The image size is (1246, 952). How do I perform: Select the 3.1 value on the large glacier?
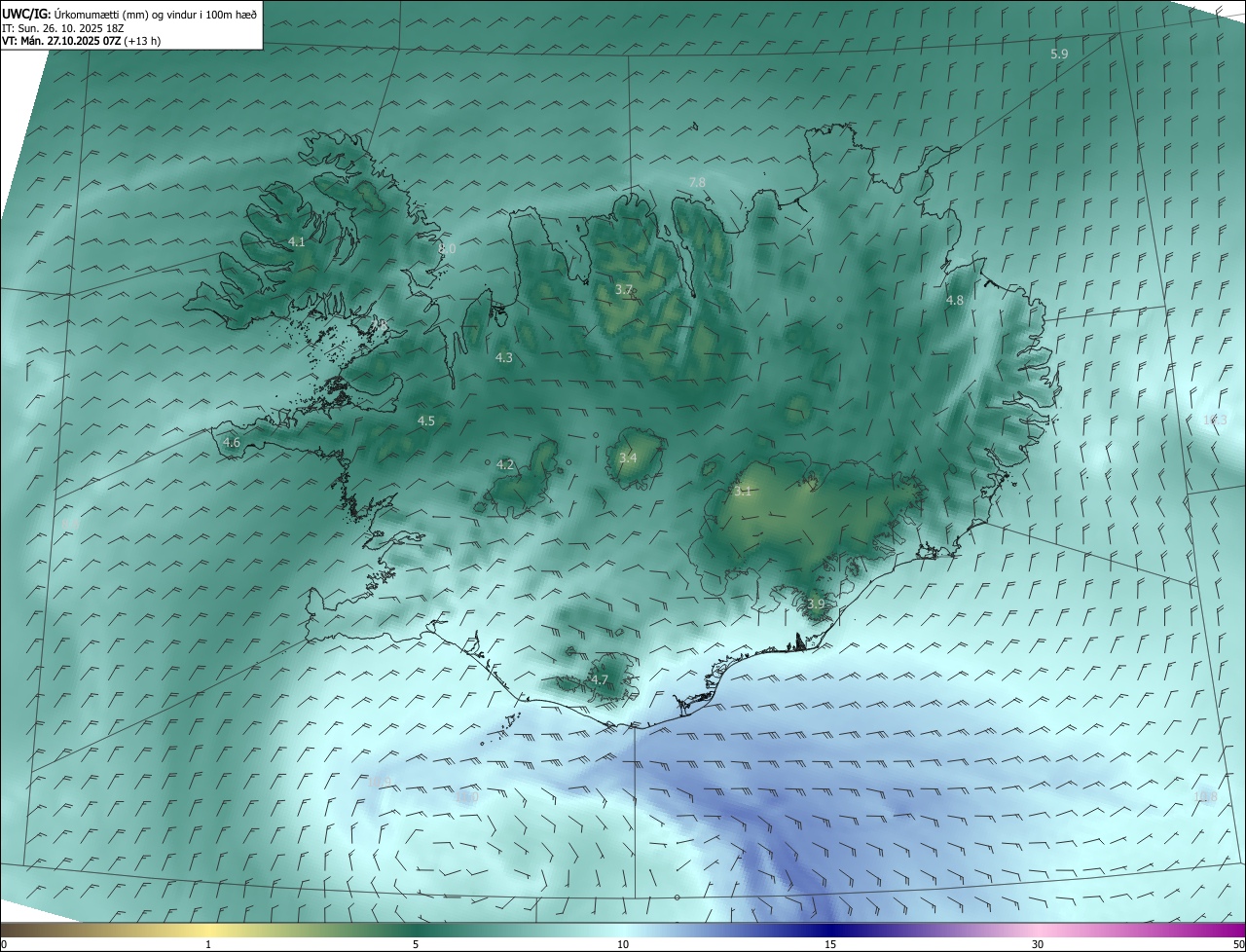743,491
